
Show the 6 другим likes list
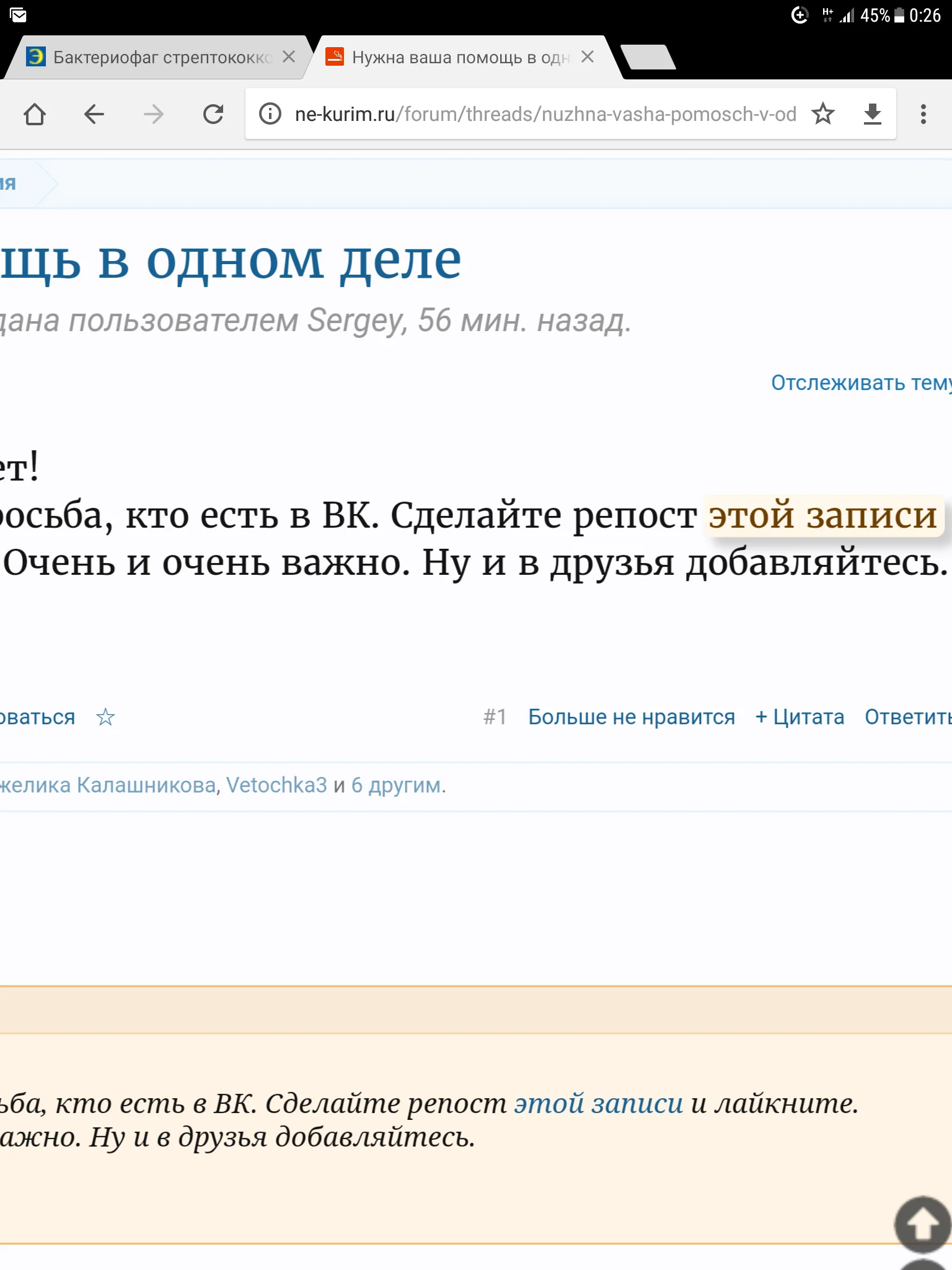(x=397, y=785)
